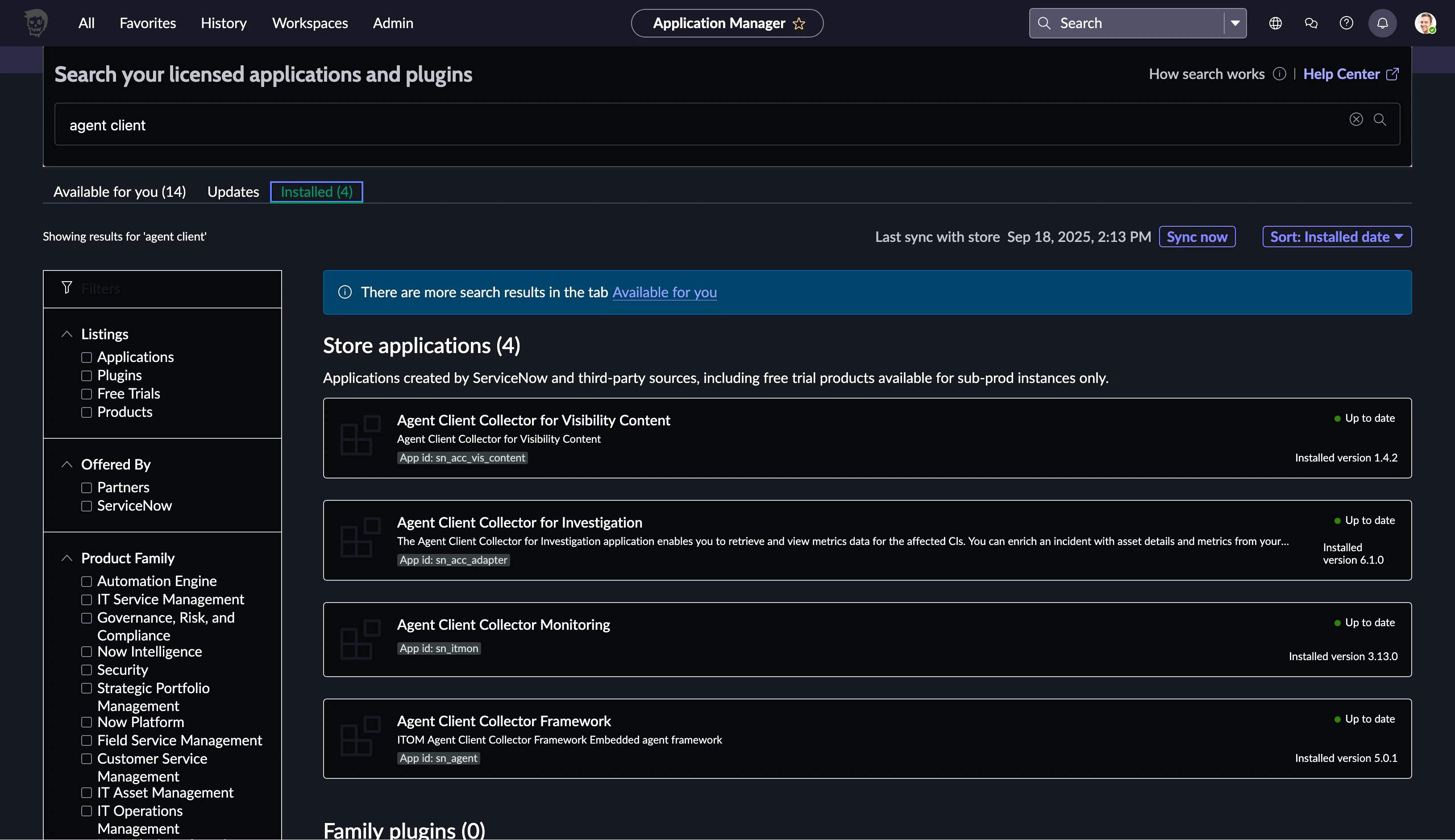Click the Visibility Content app tile icon
The width and height of the screenshot is (1455, 840).
point(361,435)
